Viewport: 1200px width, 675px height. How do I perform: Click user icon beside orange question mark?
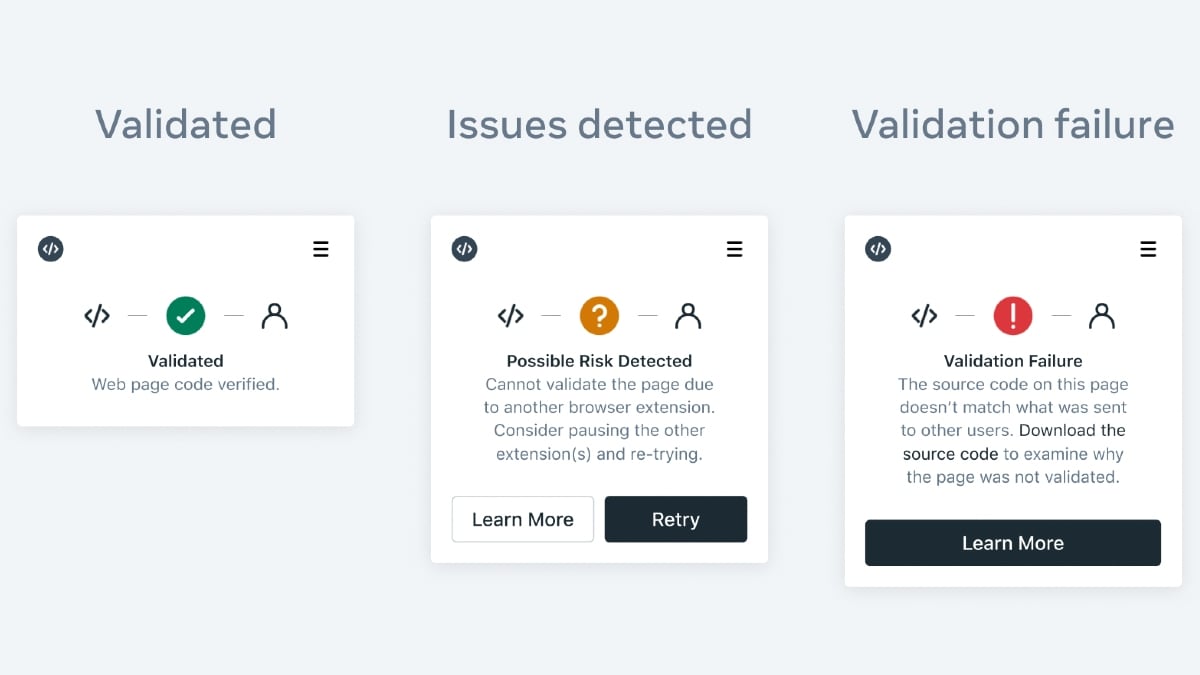coord(688,316)
